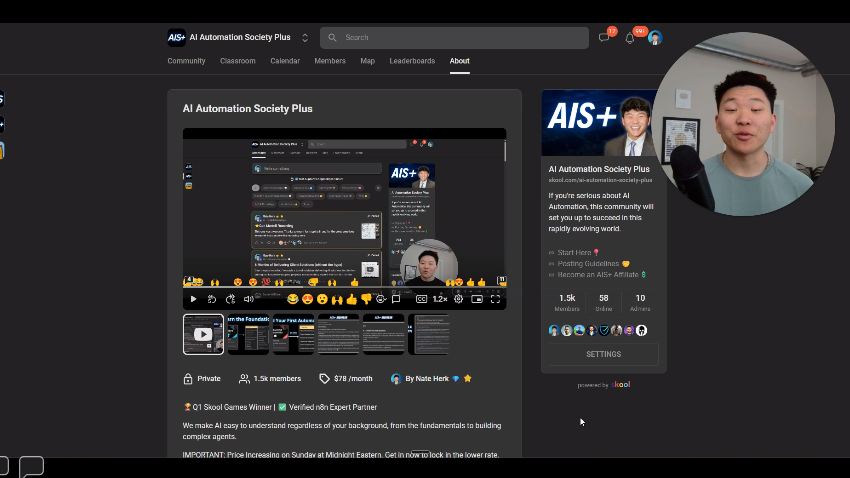Screen dimensions: 850x478
Task: Open the Classroom tab
Action: [237, 61]
